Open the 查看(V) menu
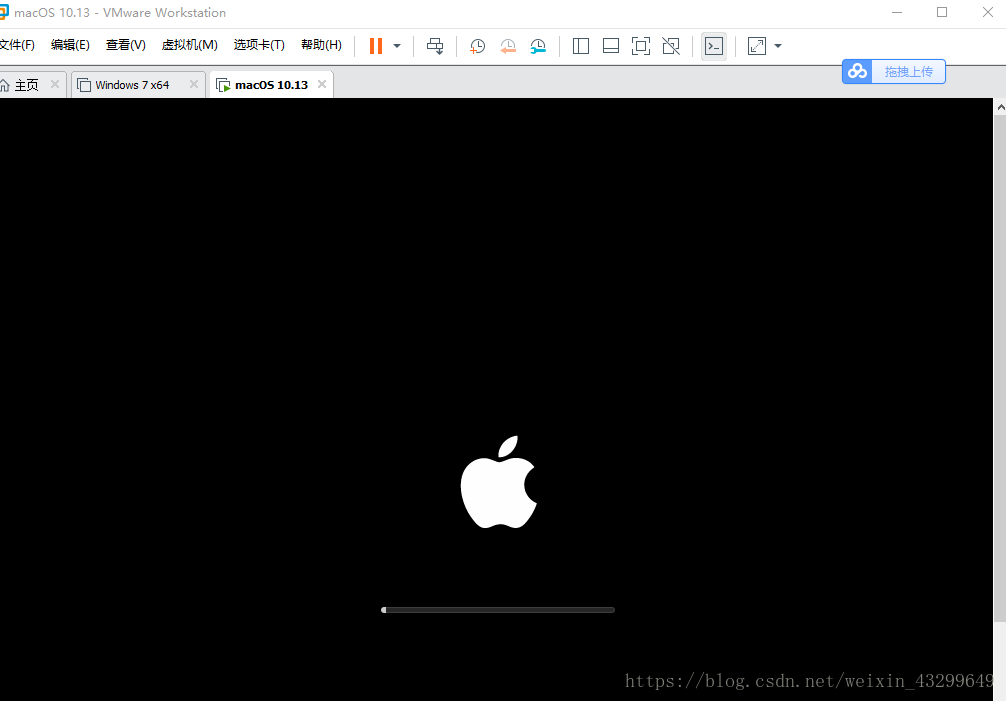This screenshot has height=701, width=1006. 126,45
